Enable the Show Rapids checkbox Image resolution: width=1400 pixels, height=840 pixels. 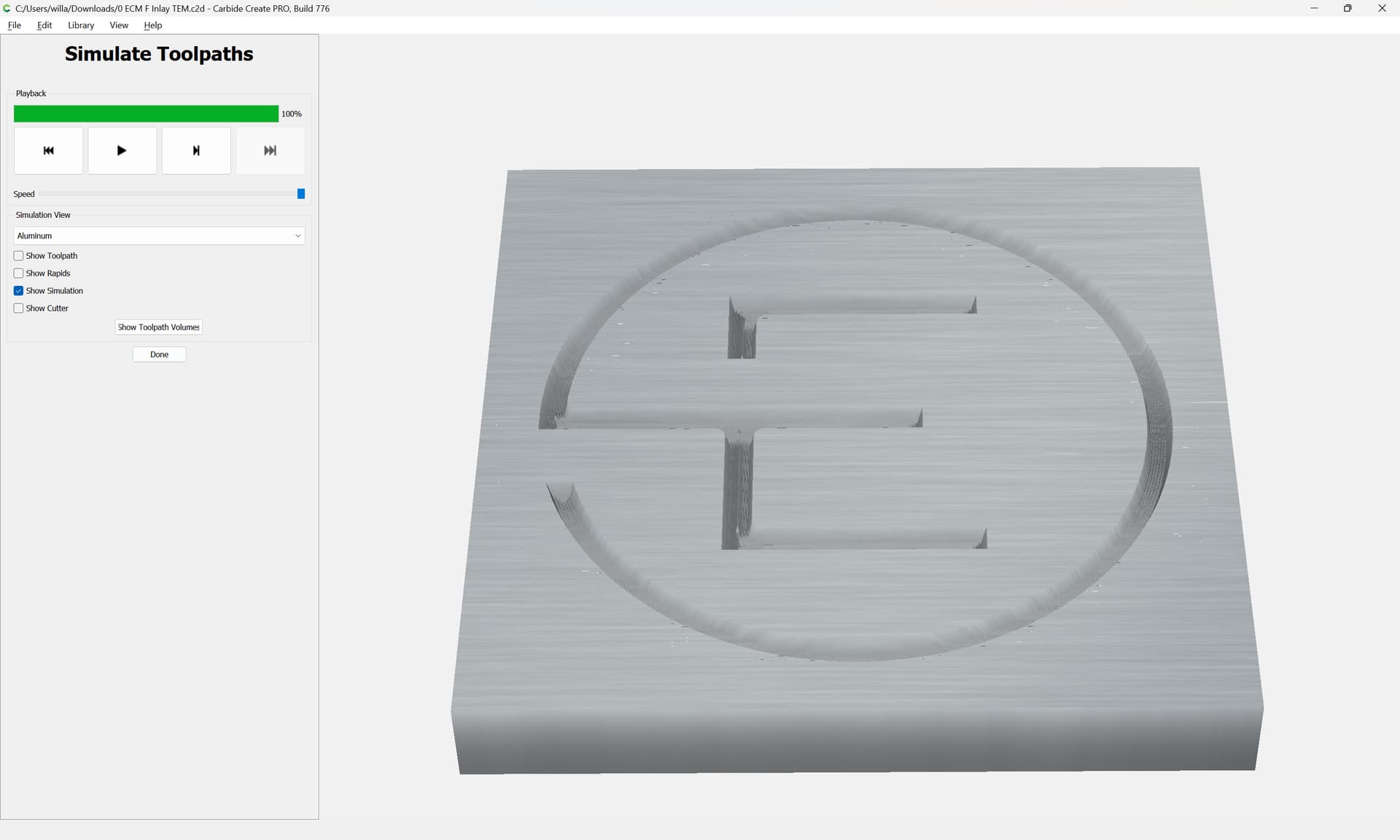19,273
